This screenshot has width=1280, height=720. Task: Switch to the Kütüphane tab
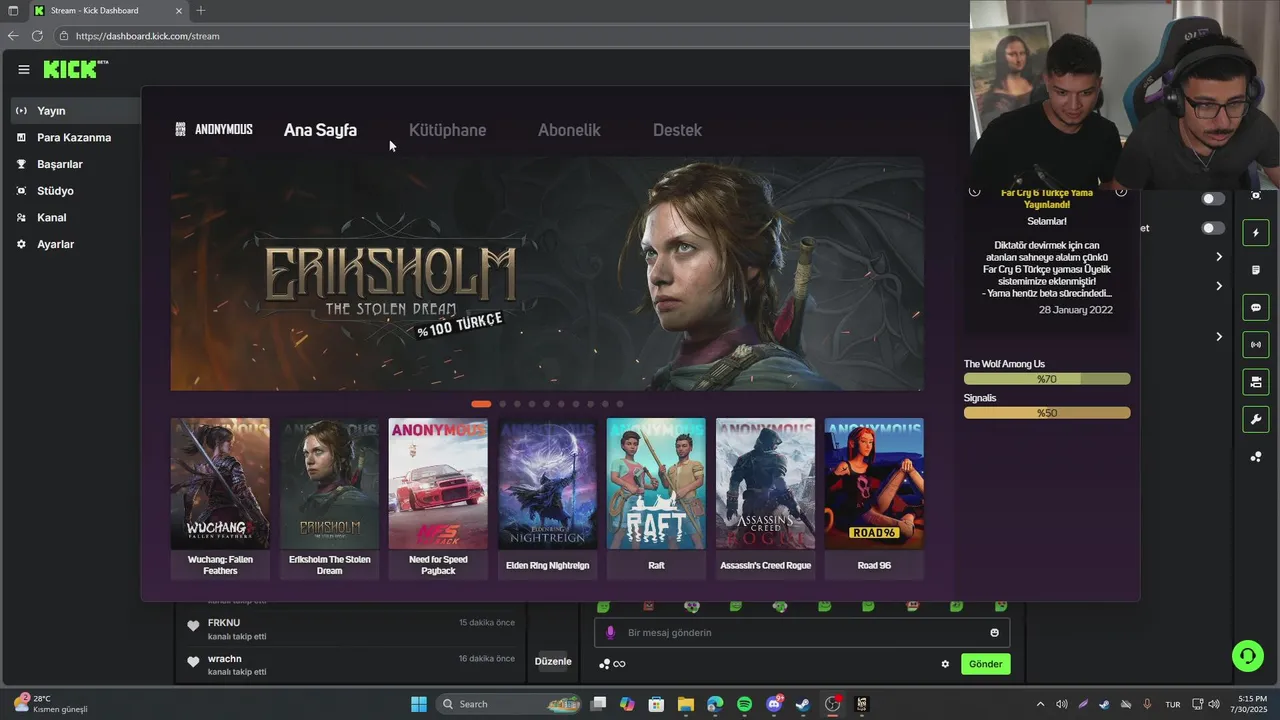pyautogui.click(x=447, y=130)
